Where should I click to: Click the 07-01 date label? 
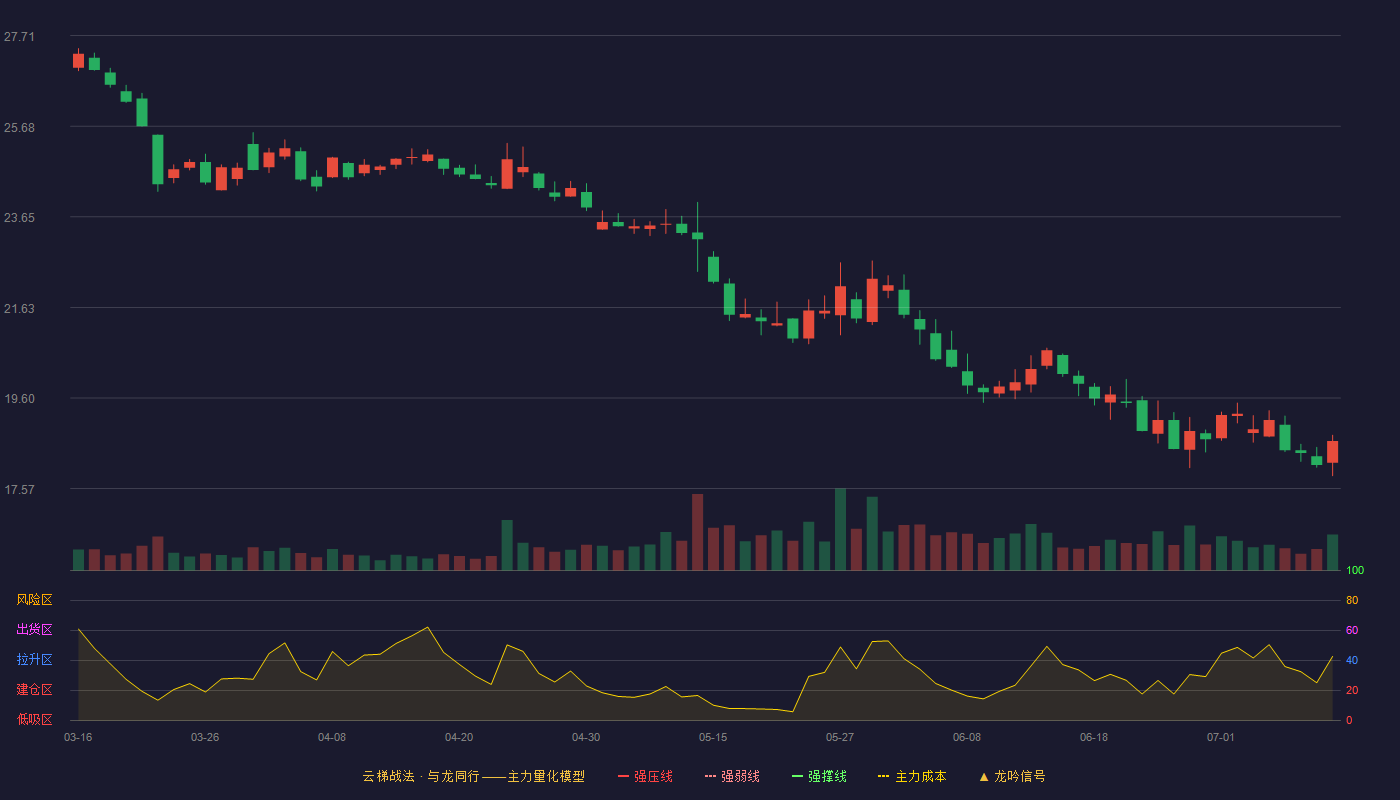(x=1221, y=737)
